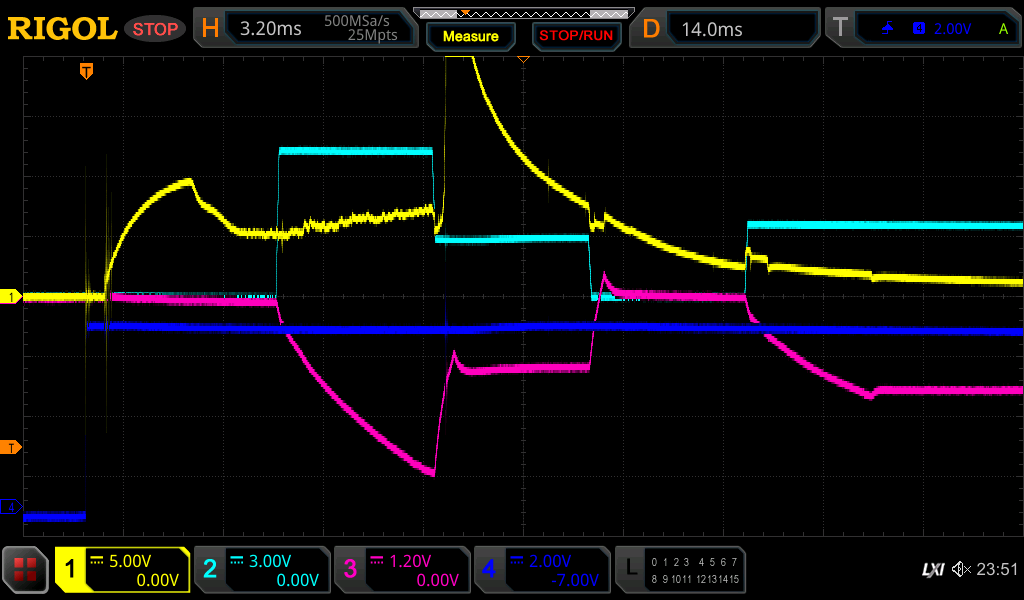Click the orange T trigger position marker at top

click(87, 71)
